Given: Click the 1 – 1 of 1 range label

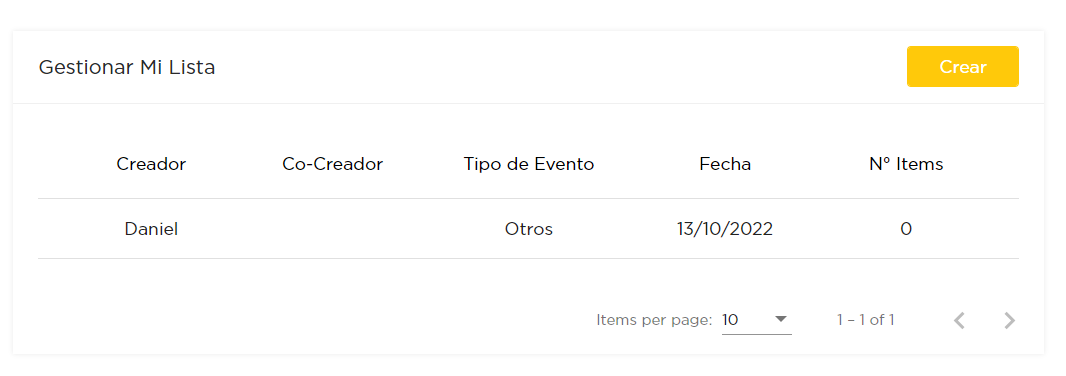Looking at the screenshot, I should coord(865,320).
